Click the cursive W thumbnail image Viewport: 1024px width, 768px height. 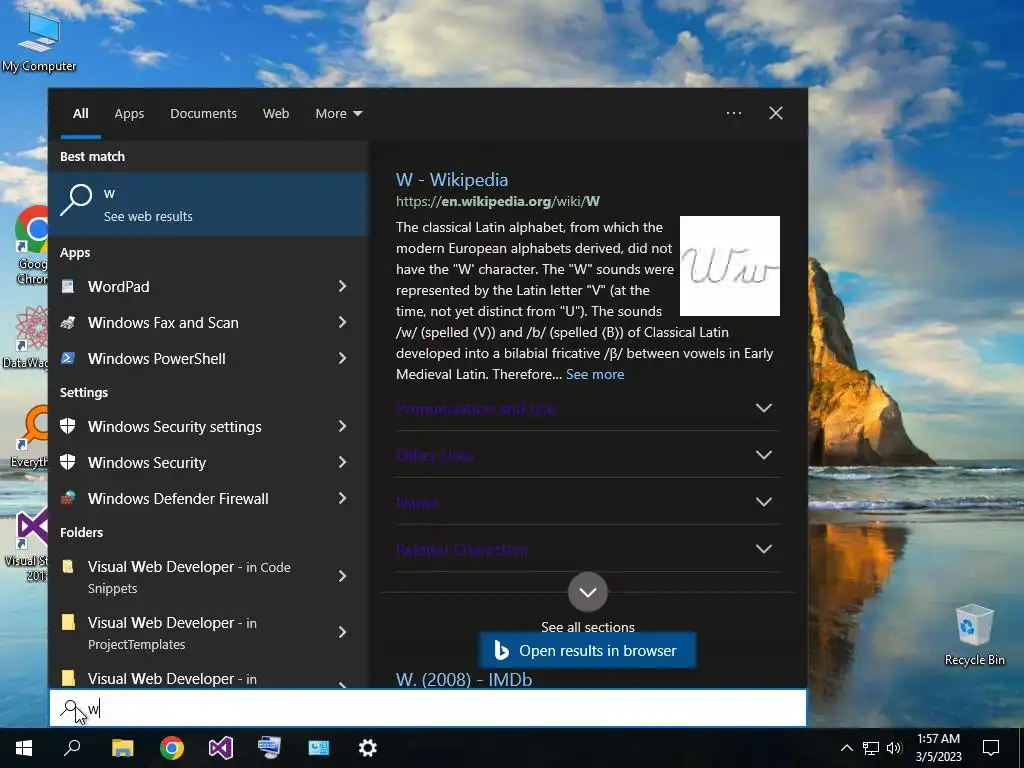pos(729,266)
